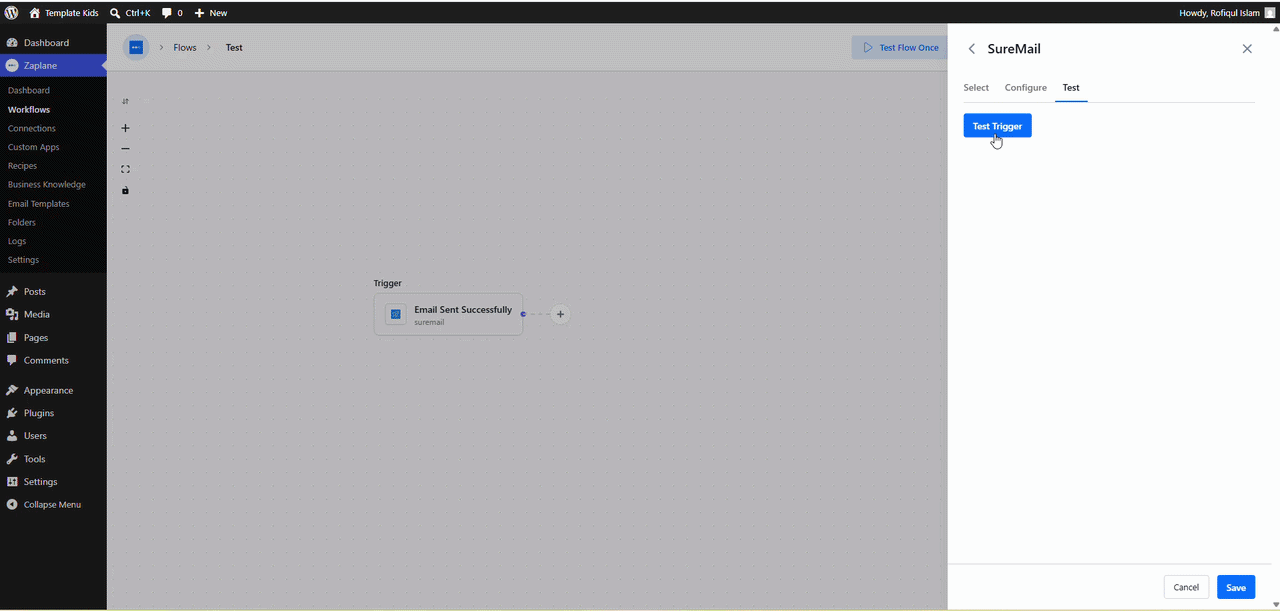Go to the Workflows submenu

28,109
